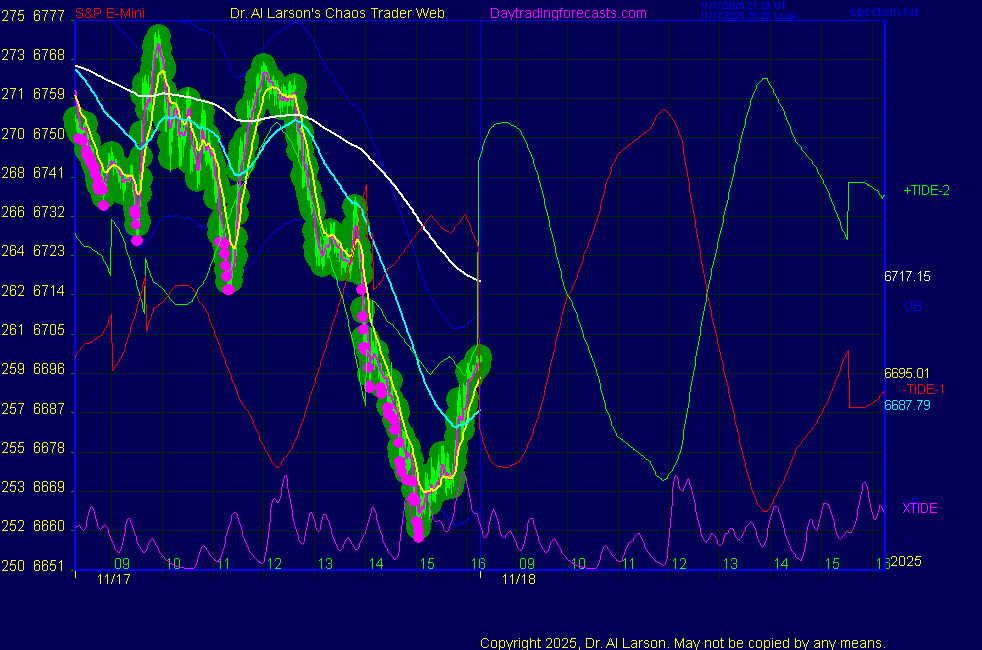Click the yellow 6695.01 price label
Screen dimensions: 982x650
[x=907, y=373]
